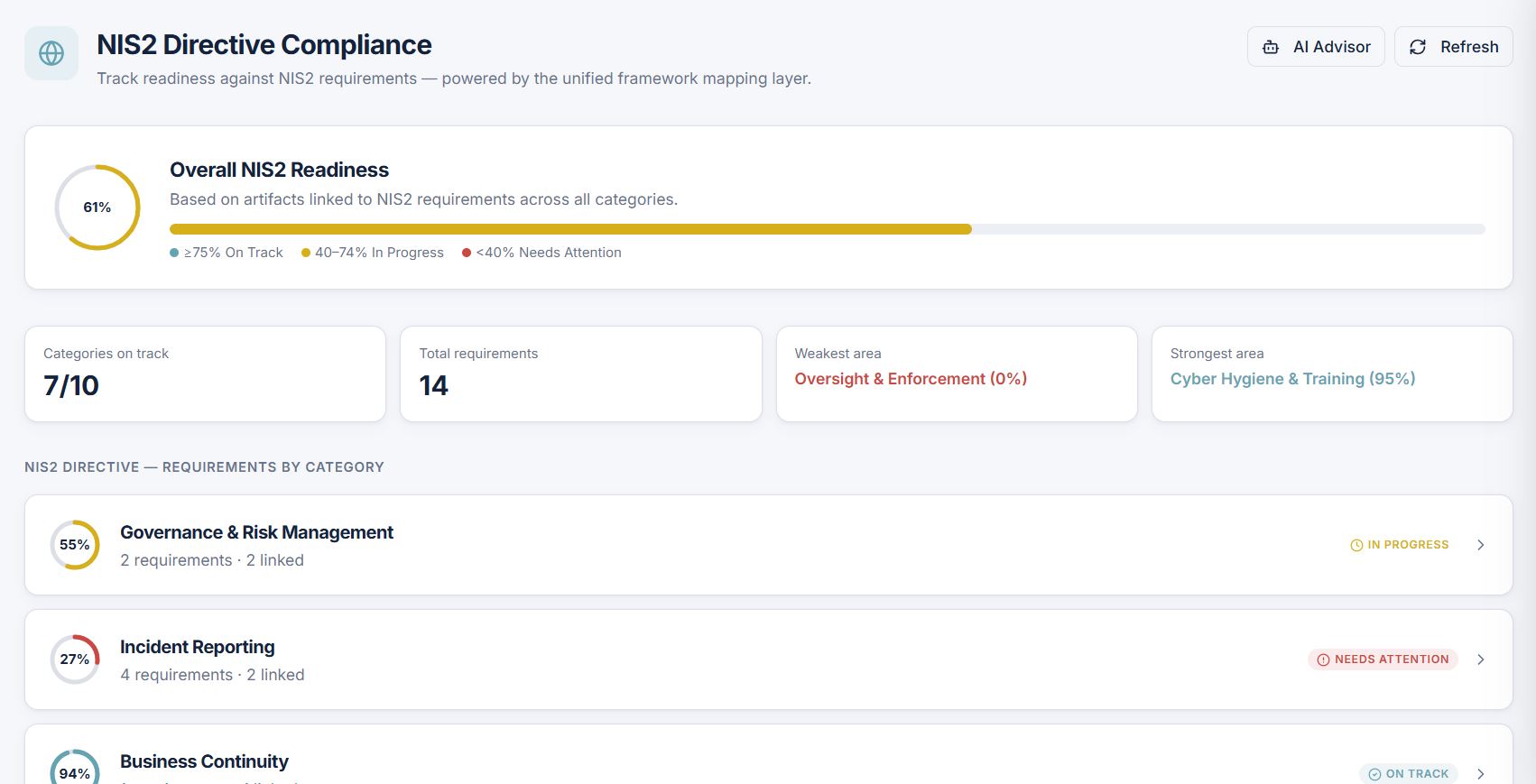
Task: Click the red Needs Attention legend dot
Action: (x=467, y=253)
